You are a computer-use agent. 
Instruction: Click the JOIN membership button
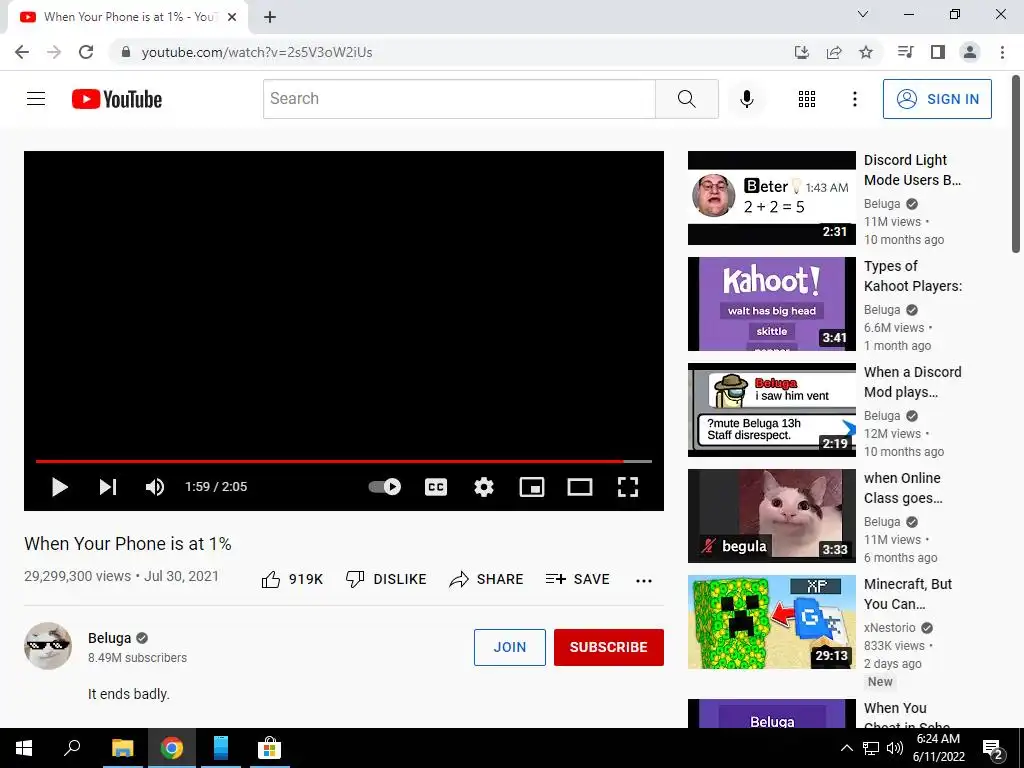[x=509, y=647]
